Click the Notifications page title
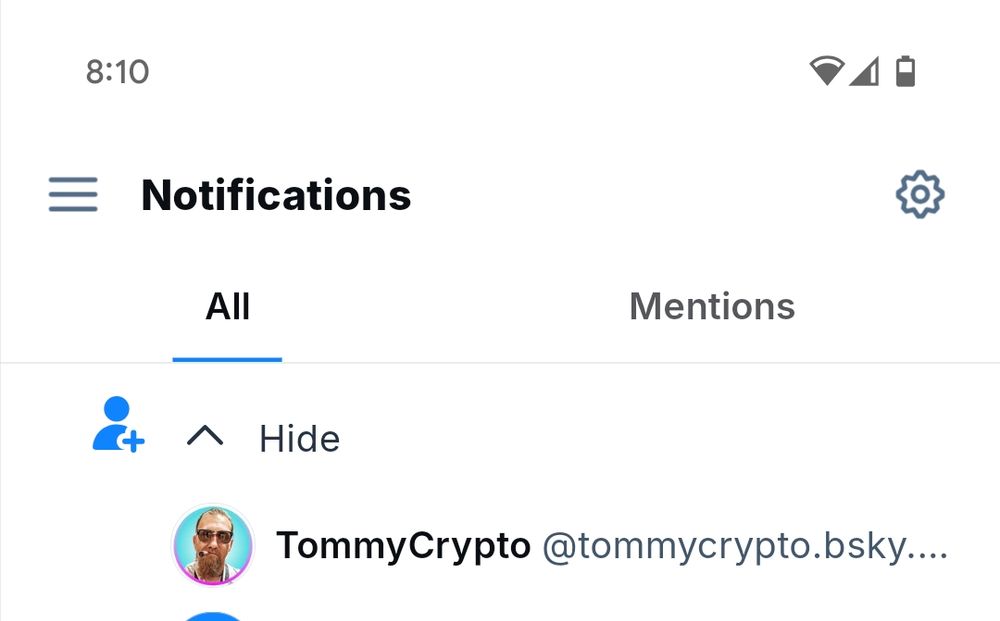The image size is (1000, 621). [276, 195]
